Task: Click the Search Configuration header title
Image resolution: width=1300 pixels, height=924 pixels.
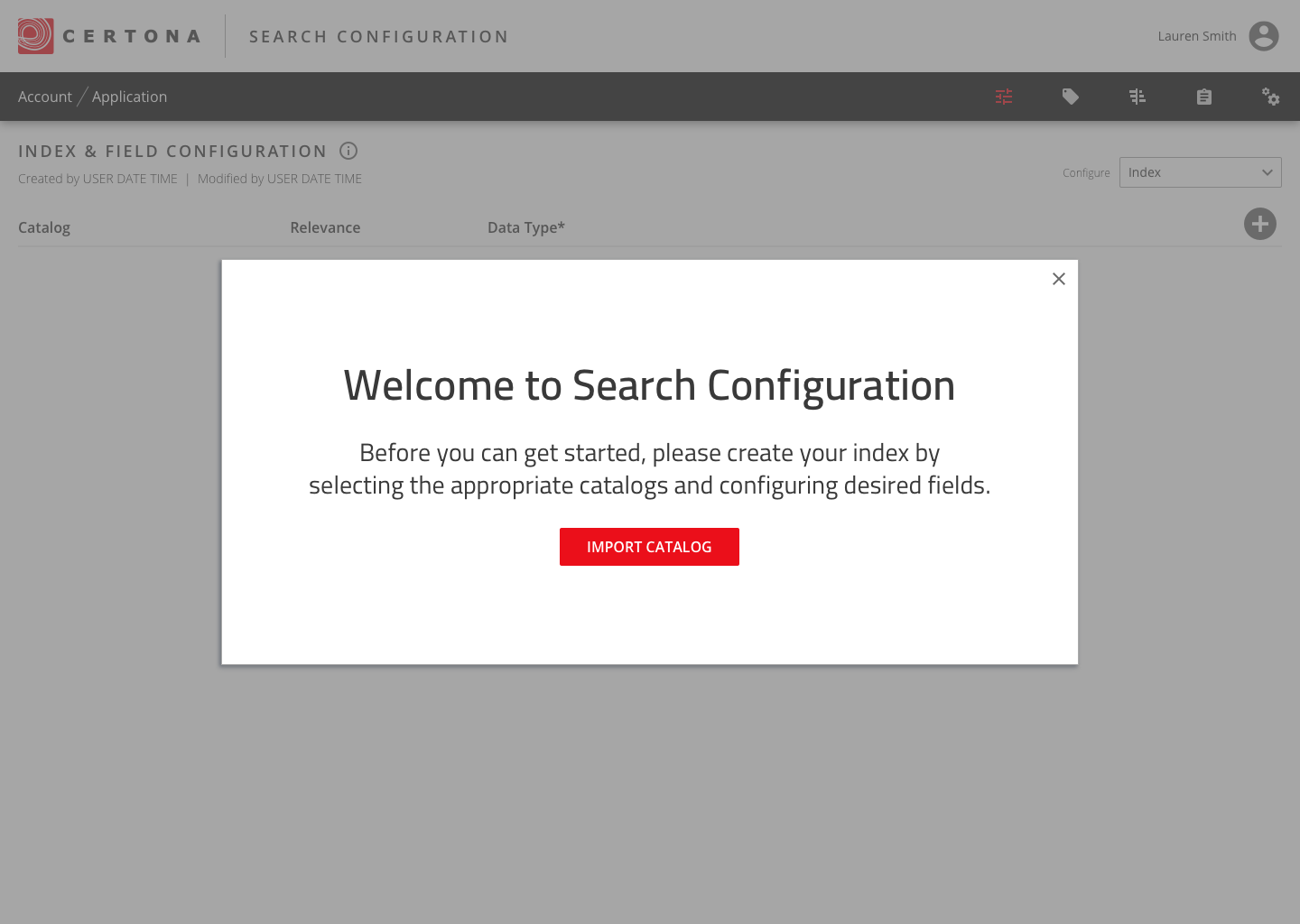Action: pos(379,36)
